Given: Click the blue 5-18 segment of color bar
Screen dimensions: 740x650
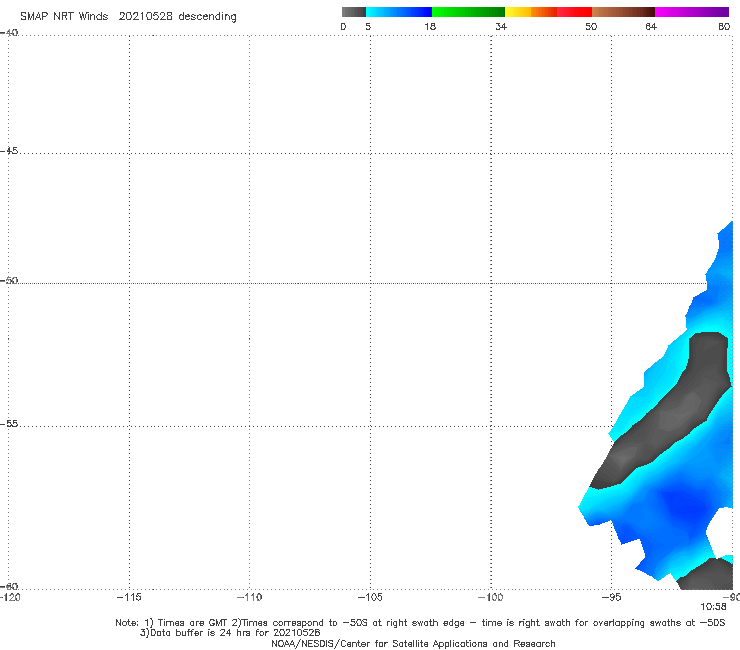Looking at the screenshot, I should coord(399,12).
